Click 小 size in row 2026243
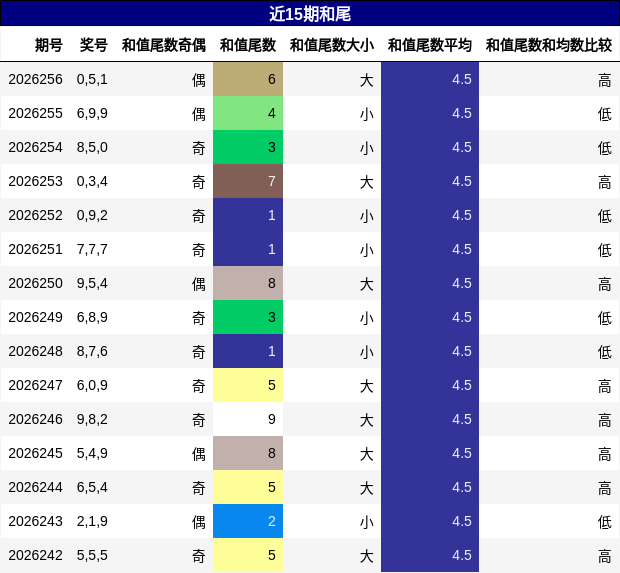This screenshot has width=620, height=573. click(367, 522)
